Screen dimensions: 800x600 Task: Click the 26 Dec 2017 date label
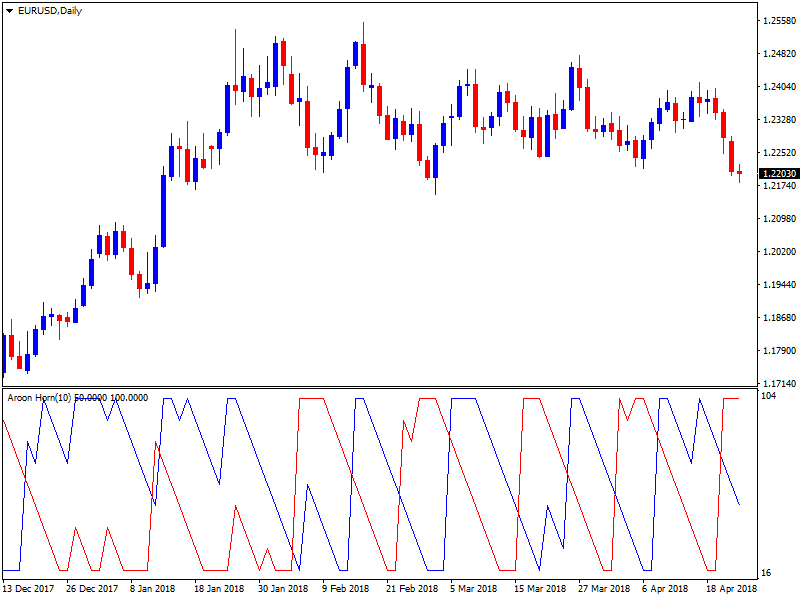pos(92,589)
